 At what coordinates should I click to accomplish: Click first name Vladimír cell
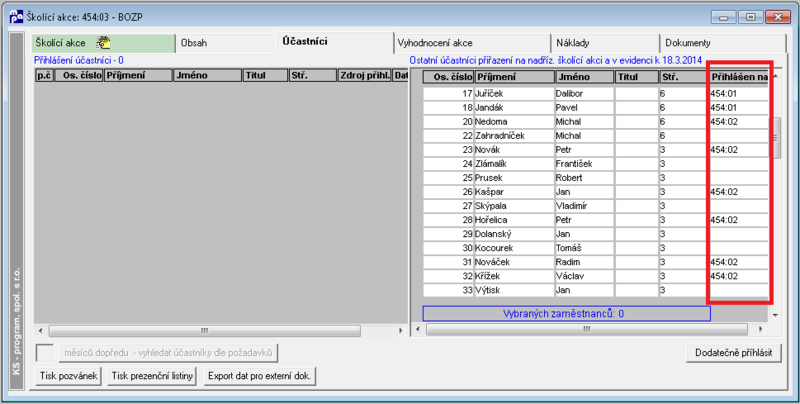584,206
